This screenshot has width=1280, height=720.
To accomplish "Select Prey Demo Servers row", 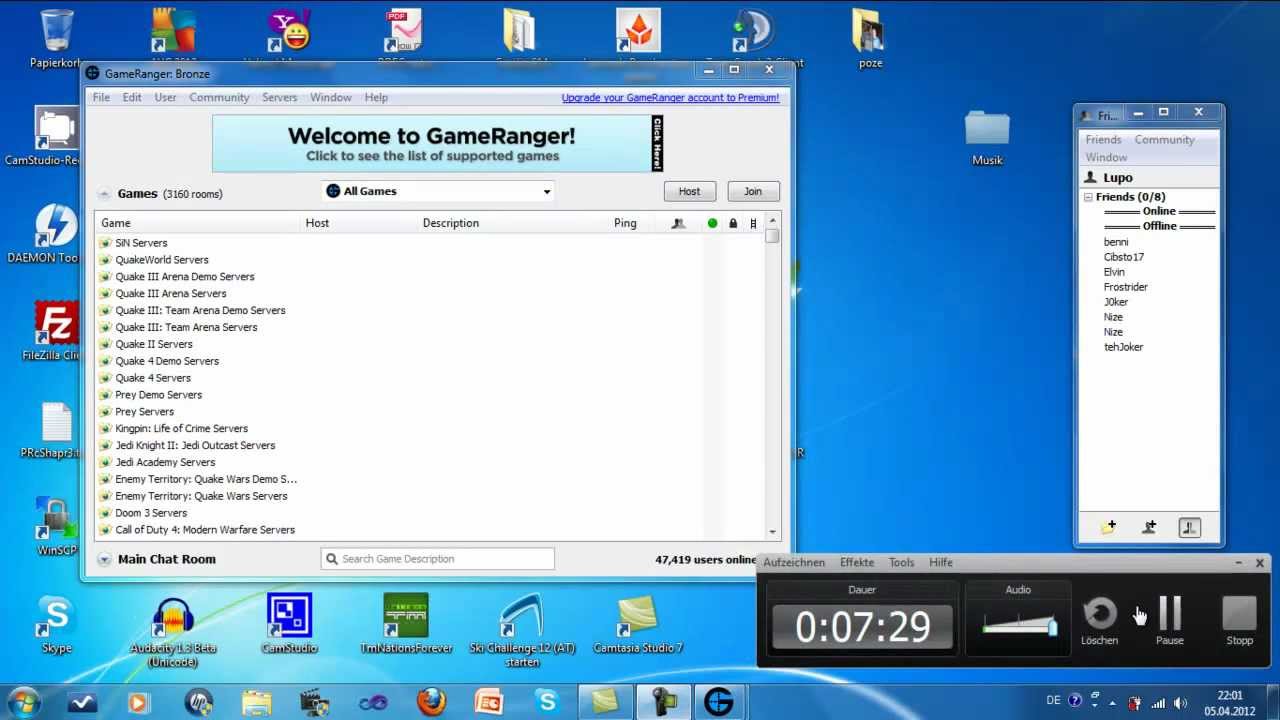I will pyautogui.click(x=430, y=395).
